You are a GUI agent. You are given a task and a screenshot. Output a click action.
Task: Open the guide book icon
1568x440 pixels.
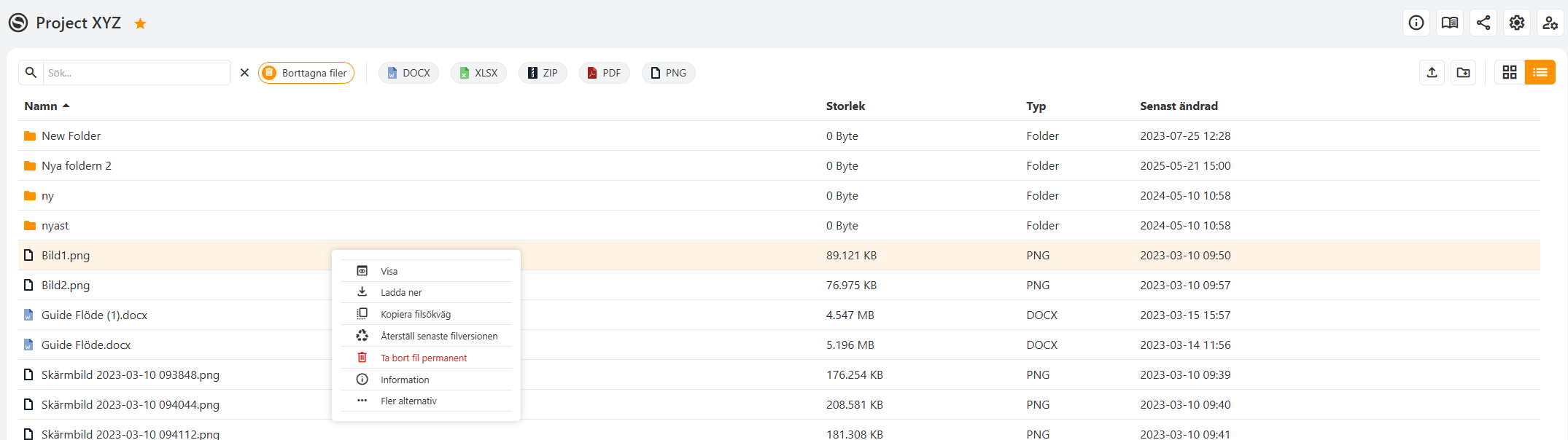[x=1450, y=23]
